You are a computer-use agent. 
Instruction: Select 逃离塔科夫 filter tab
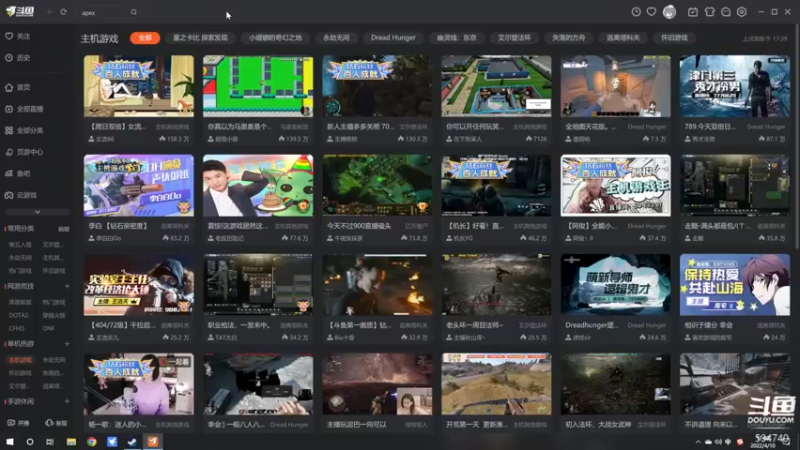[x=622, y=38]
